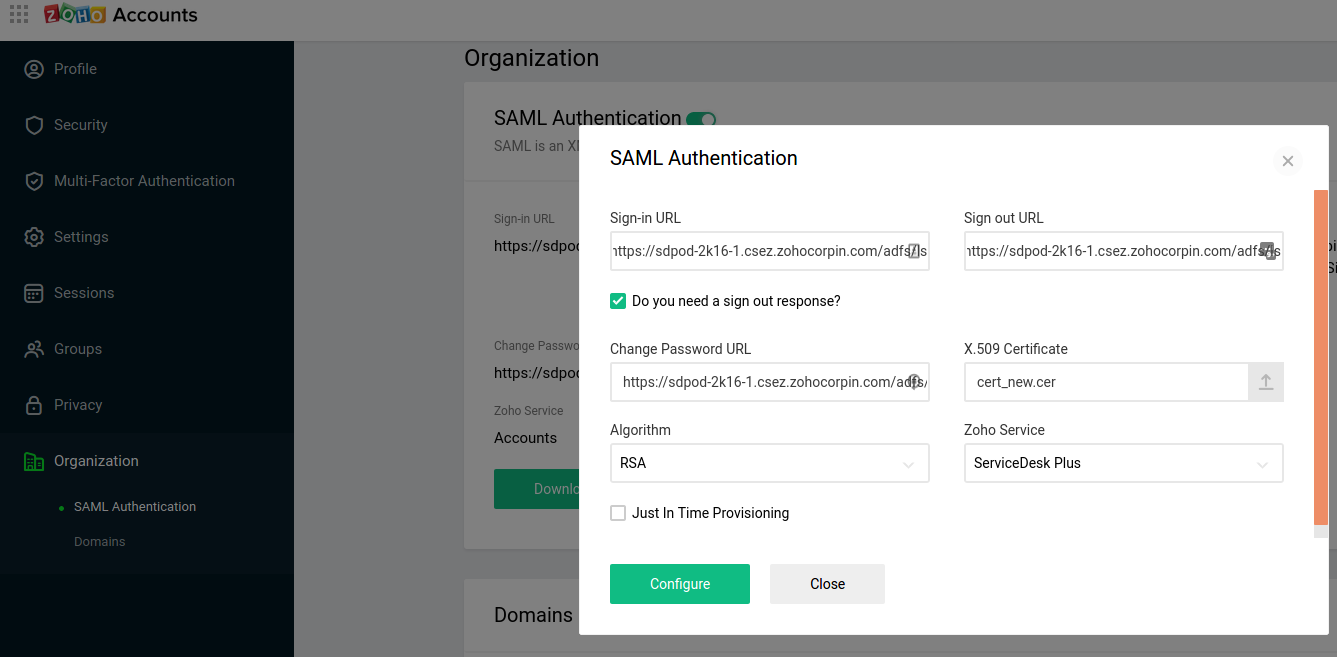Image resolution: width=1337 pixels, height=657 pixels.
Task: Click the Organization building icon
Action: point(34,461)
